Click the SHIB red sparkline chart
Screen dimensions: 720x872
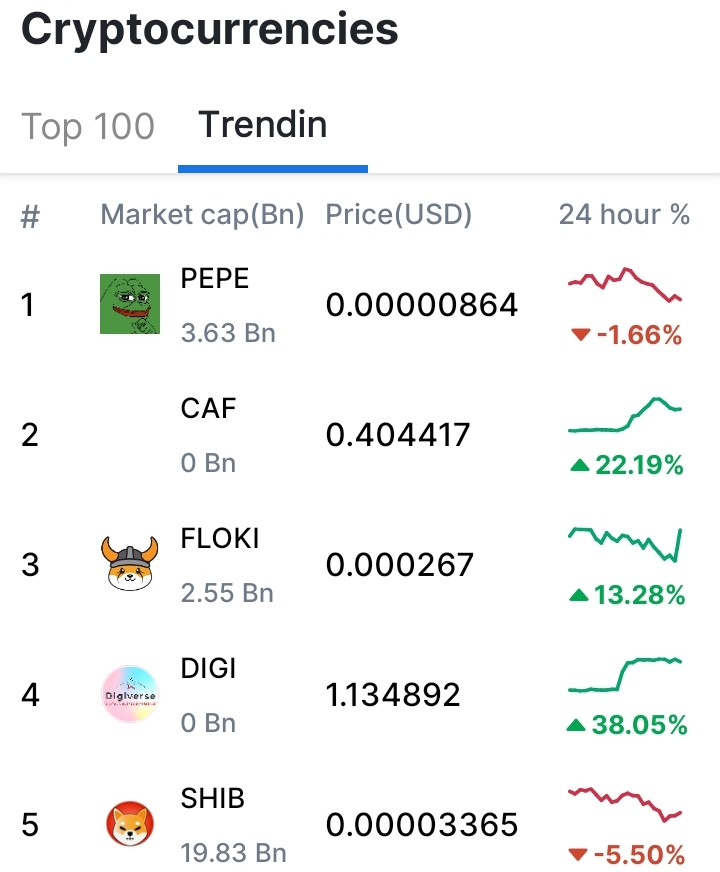pyautogui.click(x=625, y=804)
